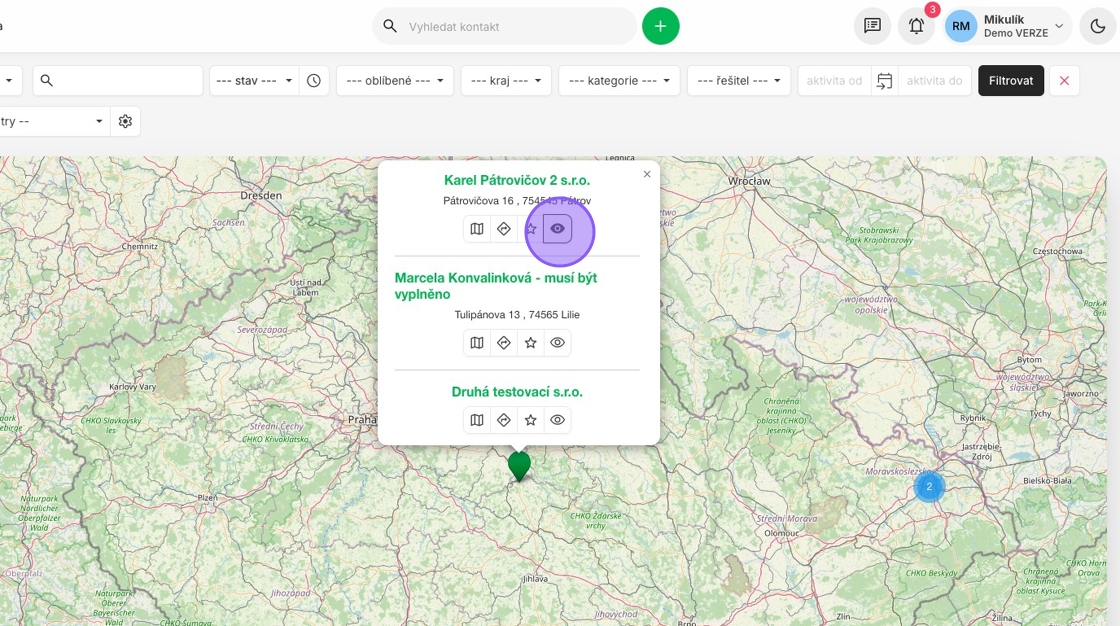
Task: View Karel Pátrovičov detail eye icon
Action: 558,229
